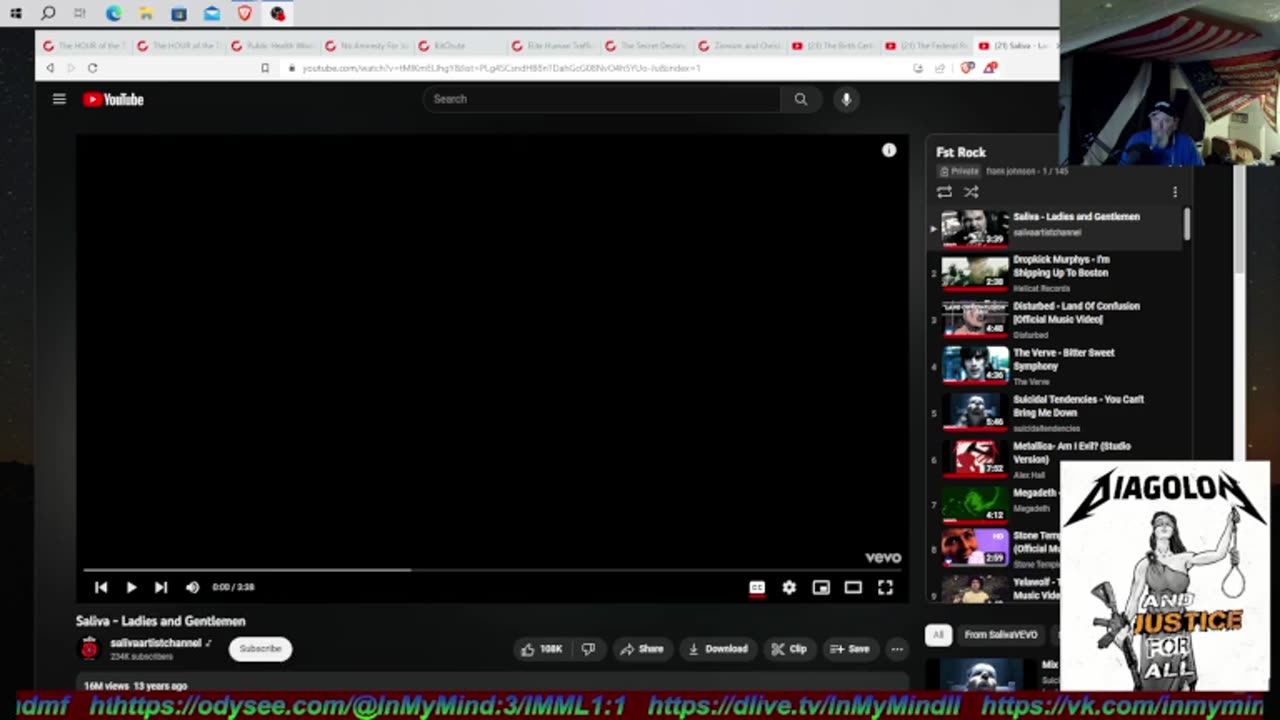The image size is (1280, 720).
Task: Focus the YouTube search box
Action: (602, 99)
